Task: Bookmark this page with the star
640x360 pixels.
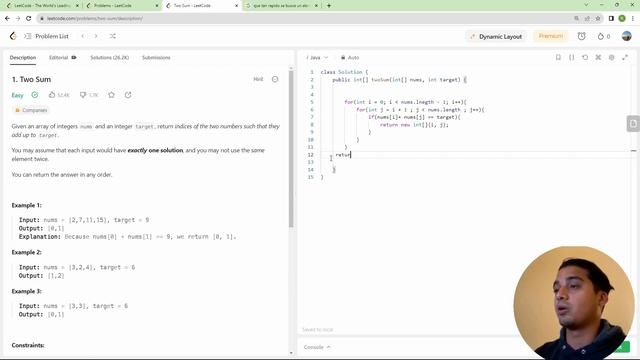Action: click(x=598, y=18)
